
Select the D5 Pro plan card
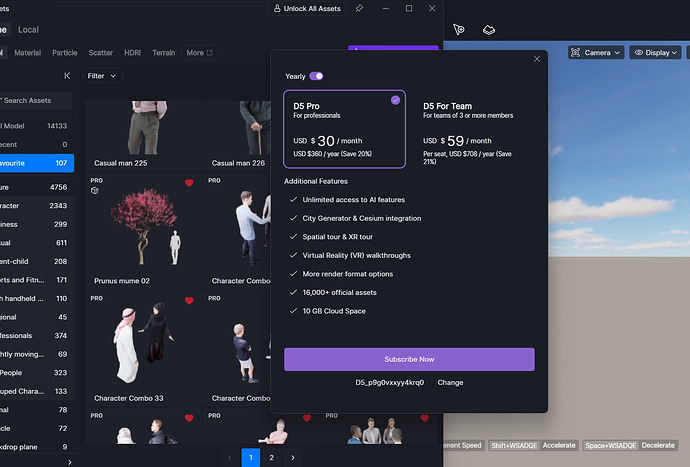click(345, 129)
